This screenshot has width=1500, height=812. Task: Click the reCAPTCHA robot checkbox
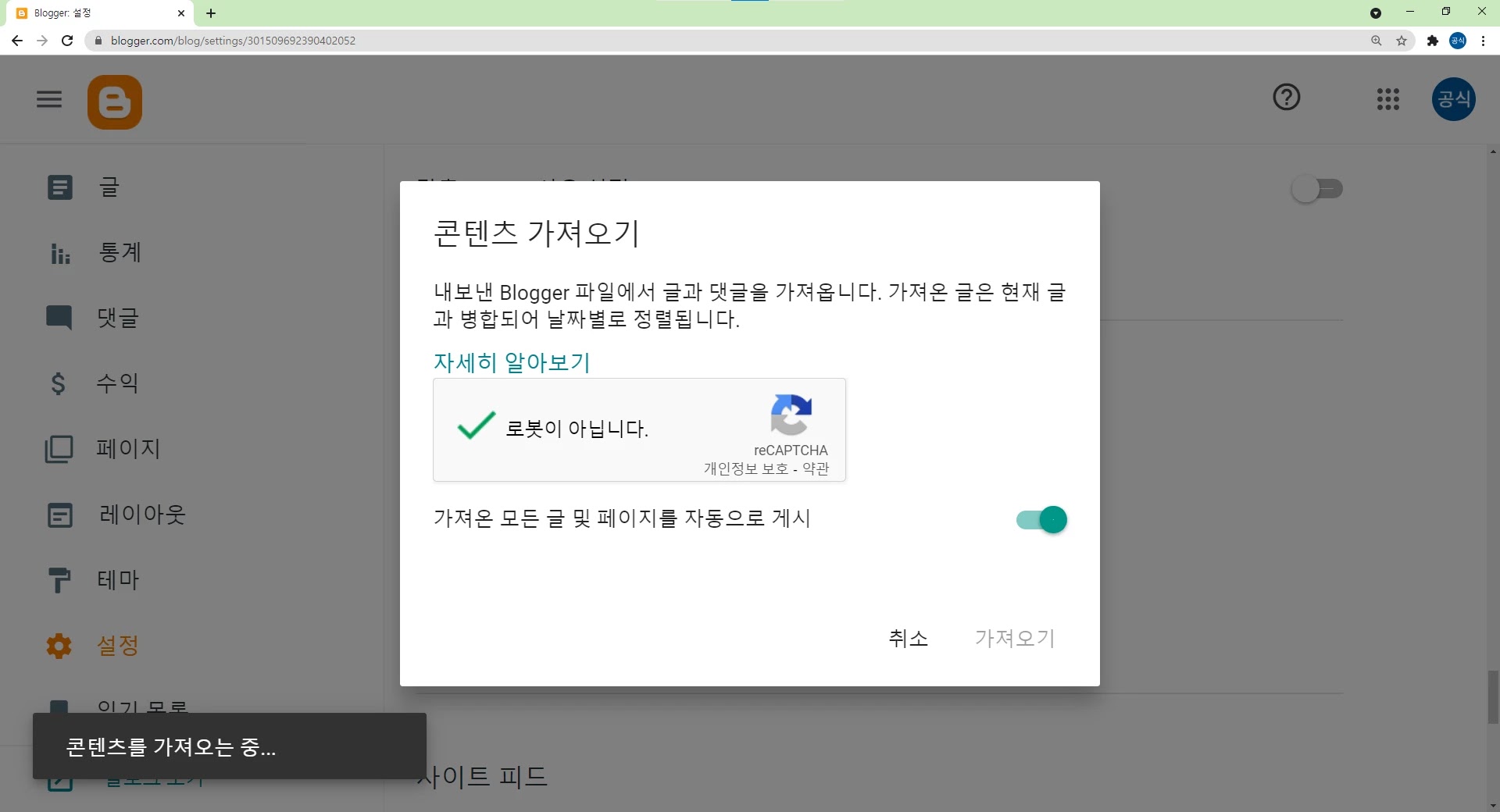pos(476,426)
